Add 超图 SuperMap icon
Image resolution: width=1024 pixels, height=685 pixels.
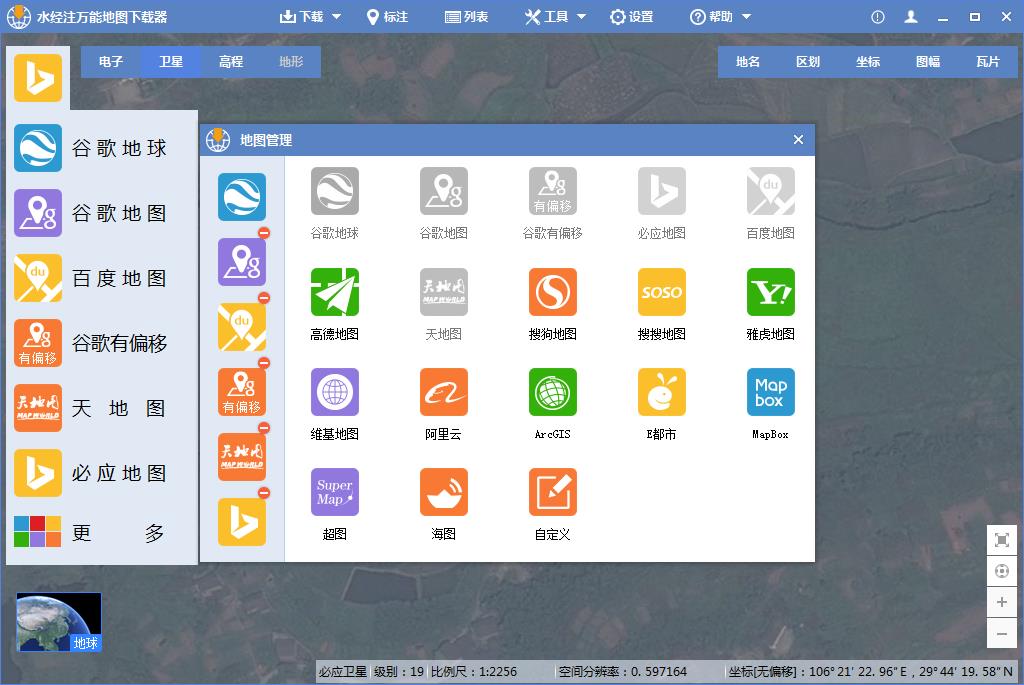coord(334,492)
